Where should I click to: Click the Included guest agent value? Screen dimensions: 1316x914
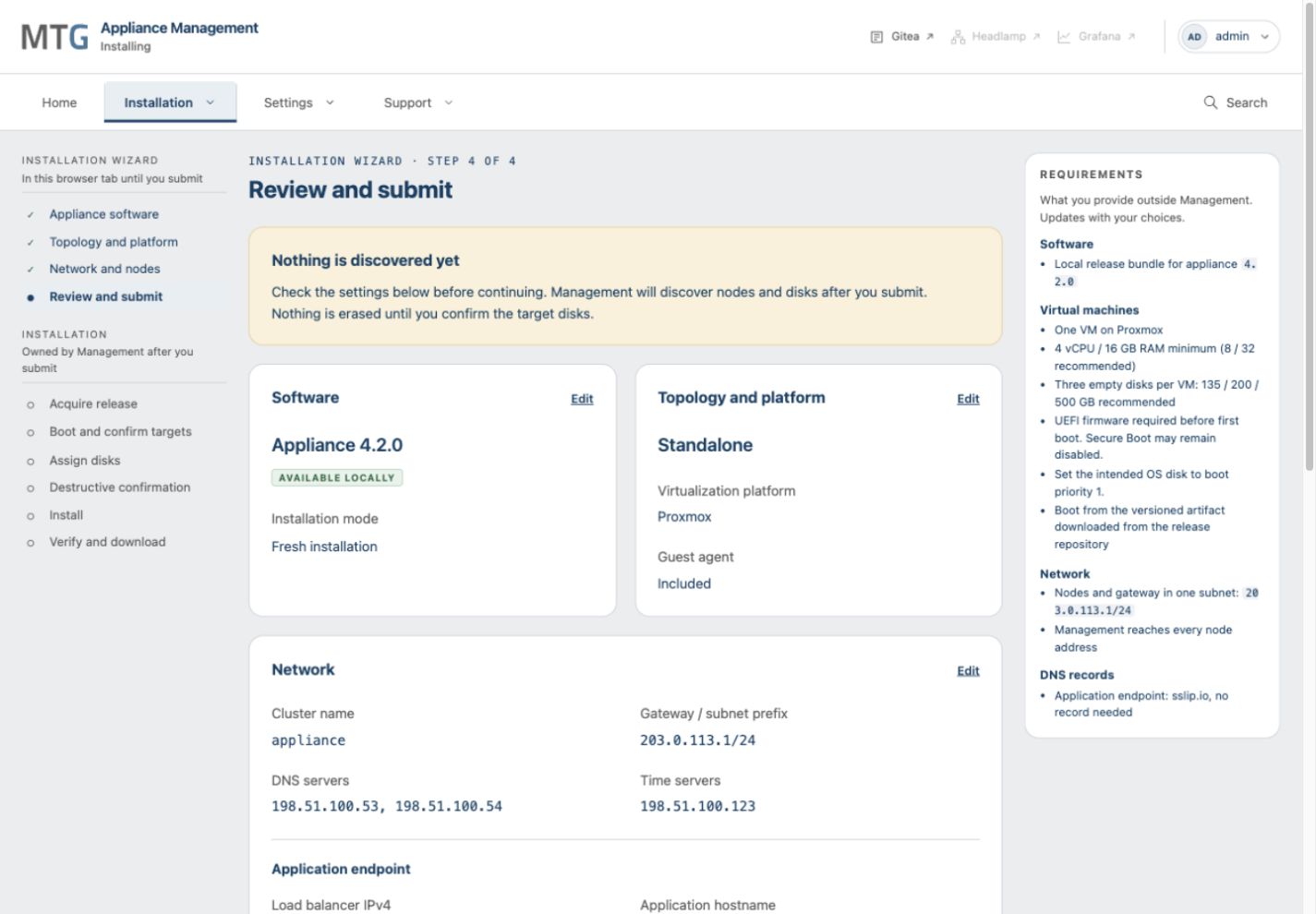click(x=684, y=583)
